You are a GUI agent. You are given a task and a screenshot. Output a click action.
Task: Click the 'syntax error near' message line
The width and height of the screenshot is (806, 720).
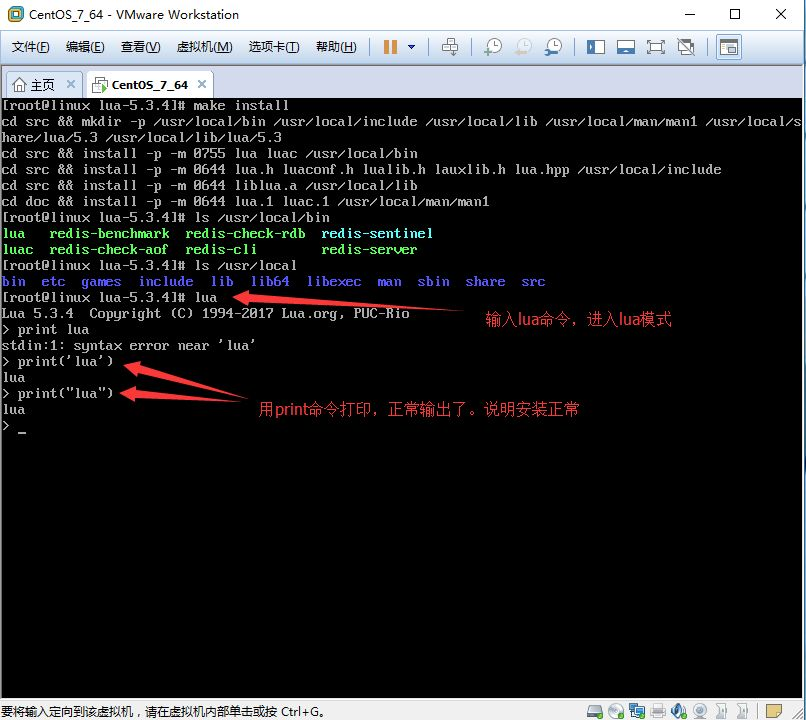click(x=129, y=345)
